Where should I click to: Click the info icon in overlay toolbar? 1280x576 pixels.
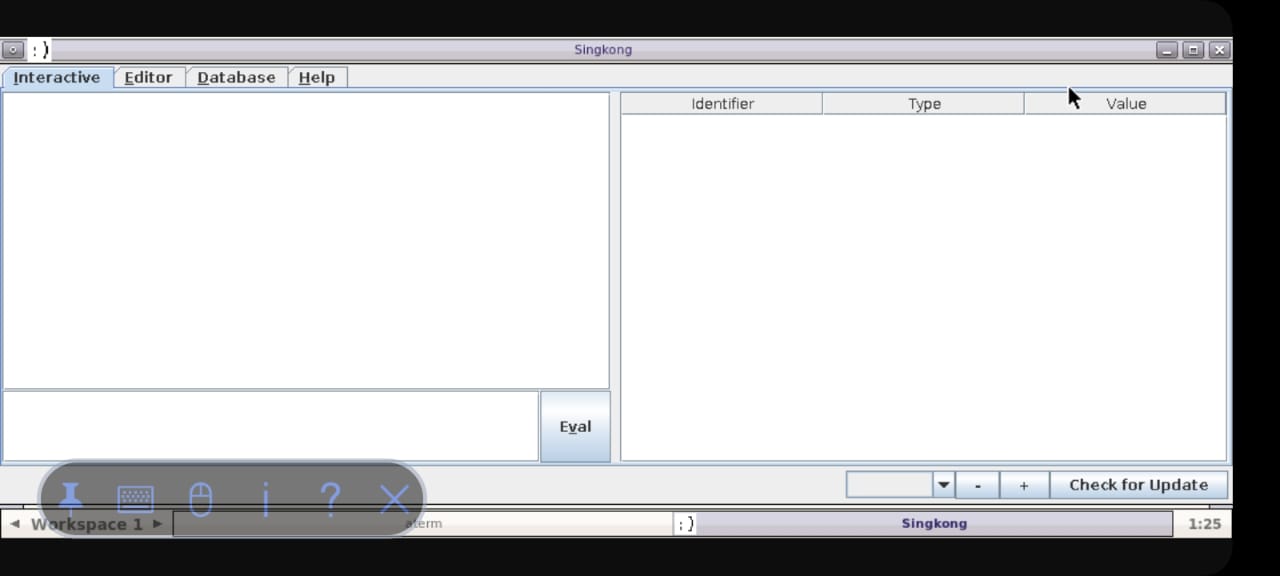coord(266,498)
